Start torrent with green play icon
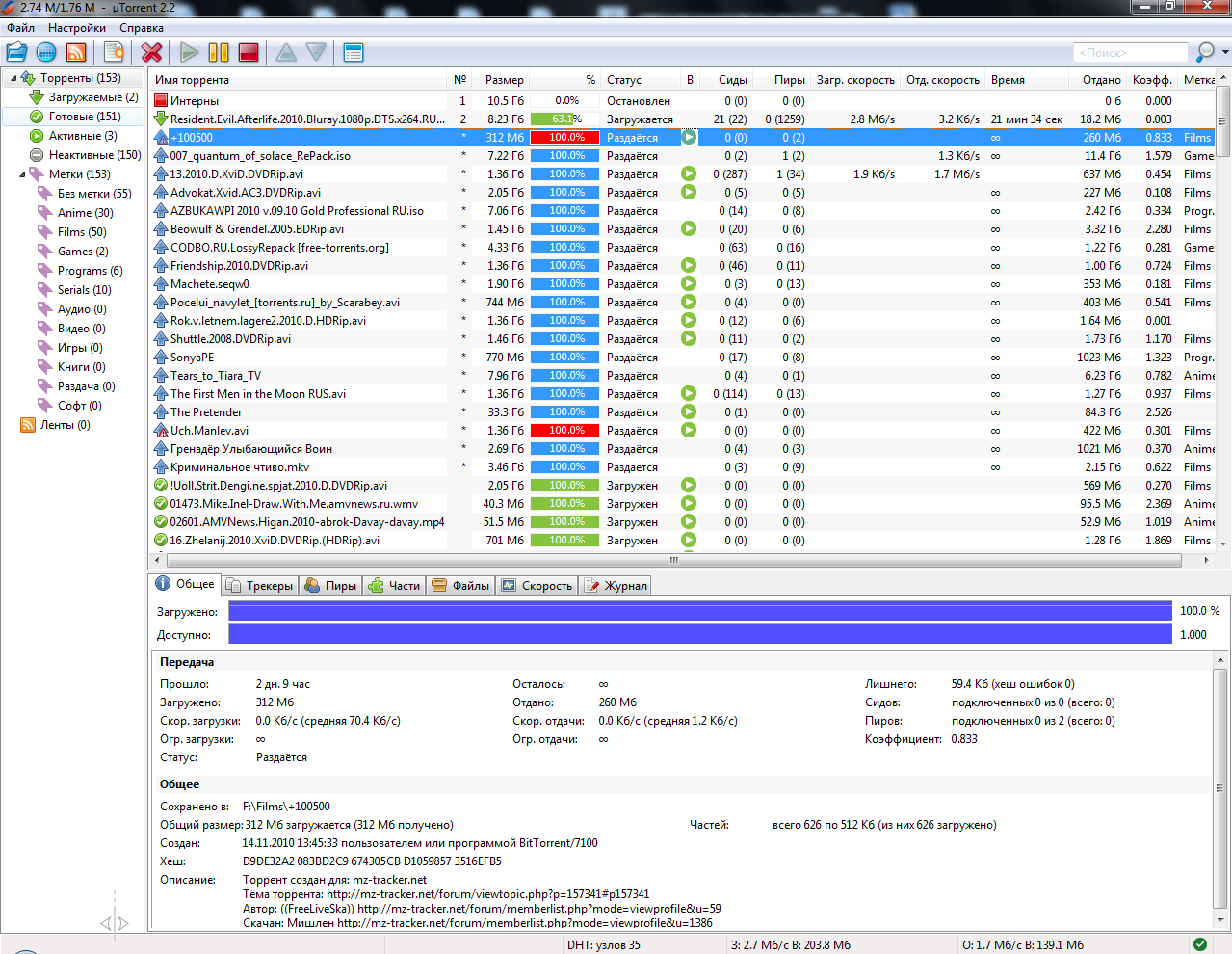This screenshot has height=954, width=1232. pyautogui.click(x=190, y=52)
